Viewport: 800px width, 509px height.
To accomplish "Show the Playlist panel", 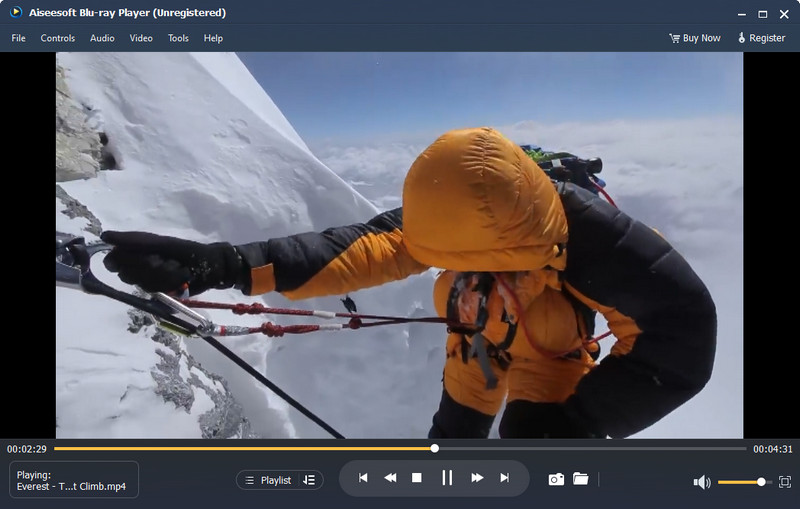I will tap(268, 480).
